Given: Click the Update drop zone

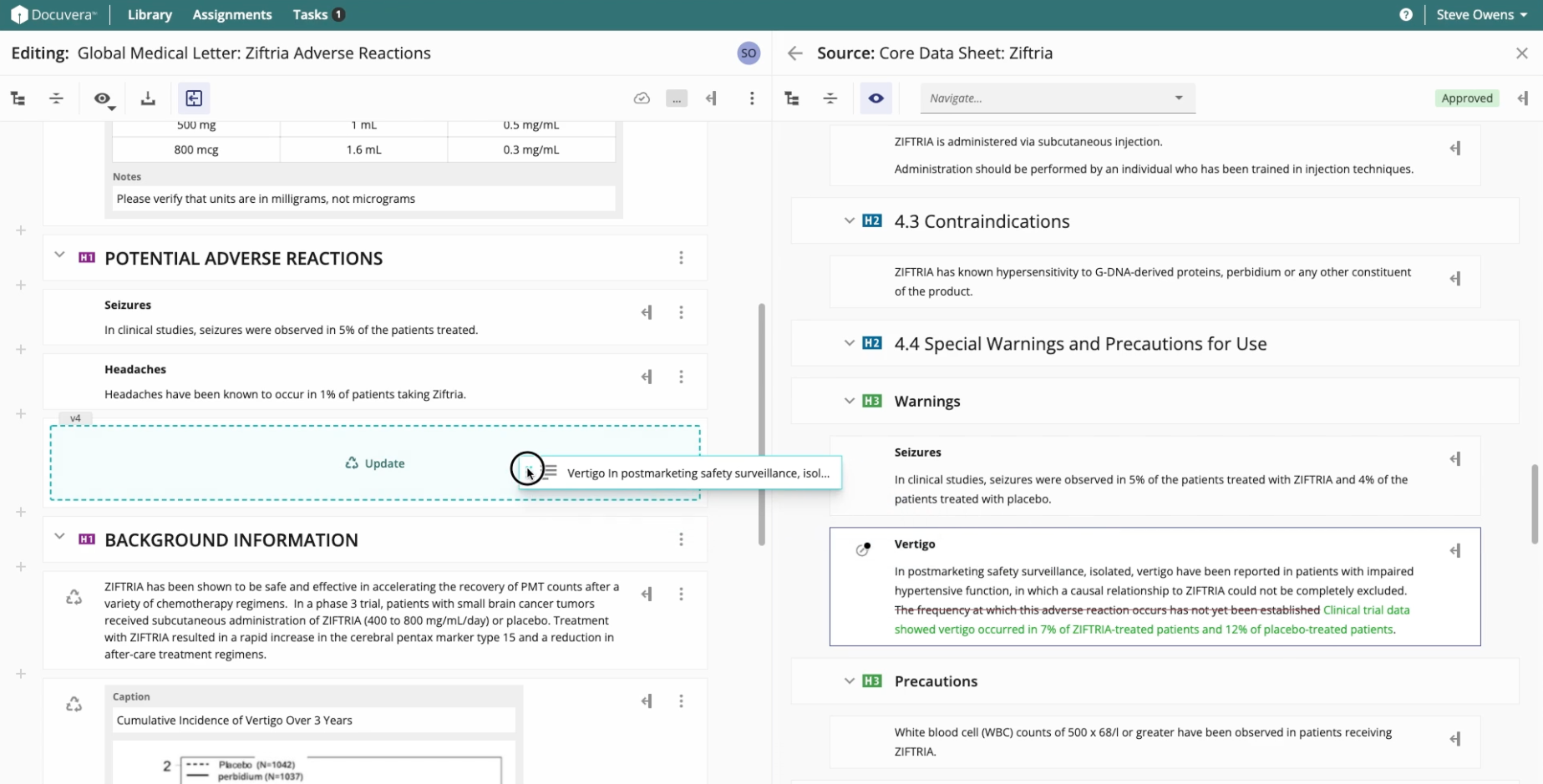Looking at the screenshot, I should 375,463.
